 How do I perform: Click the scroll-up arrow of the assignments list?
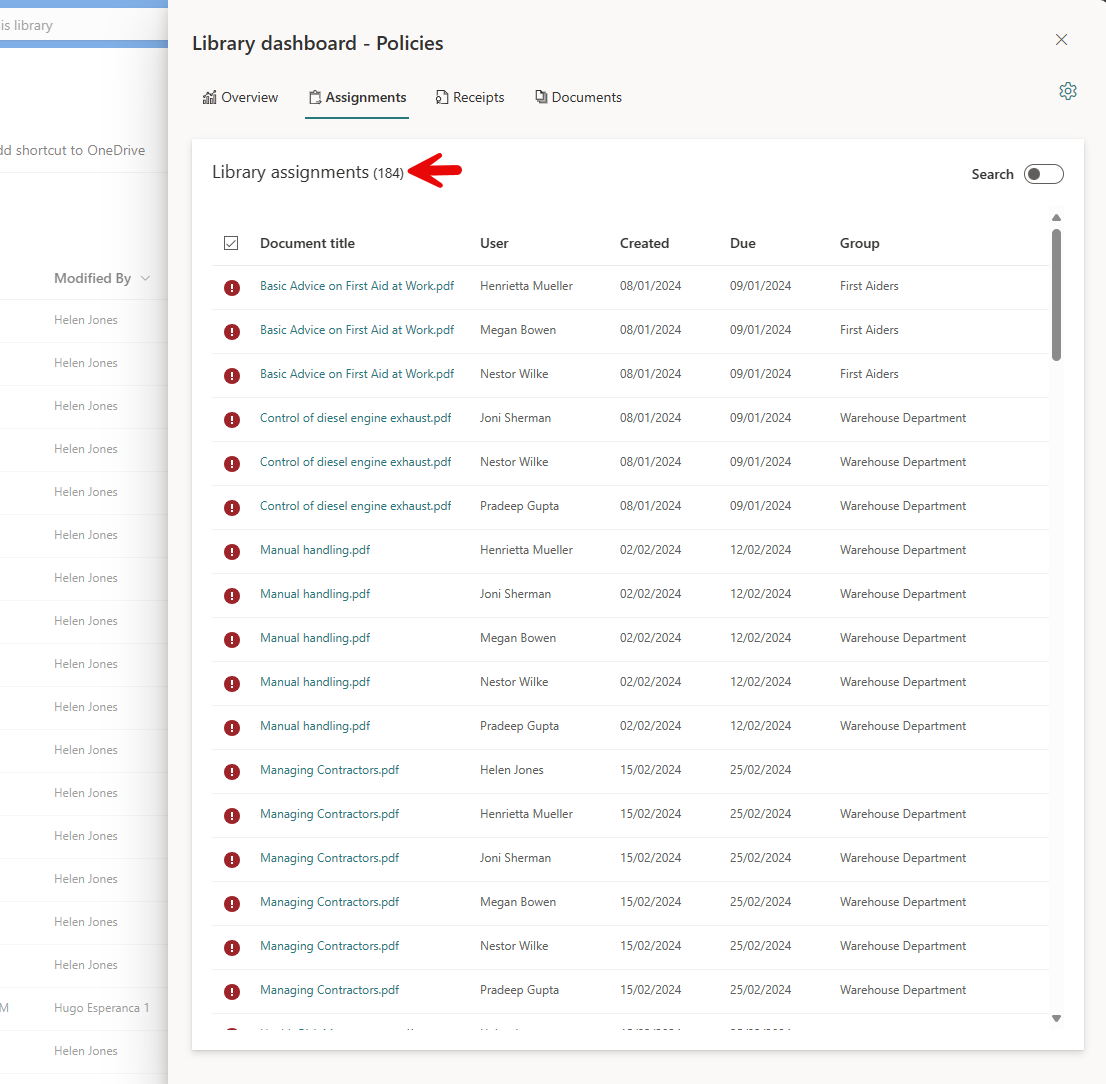point(1056,218)
